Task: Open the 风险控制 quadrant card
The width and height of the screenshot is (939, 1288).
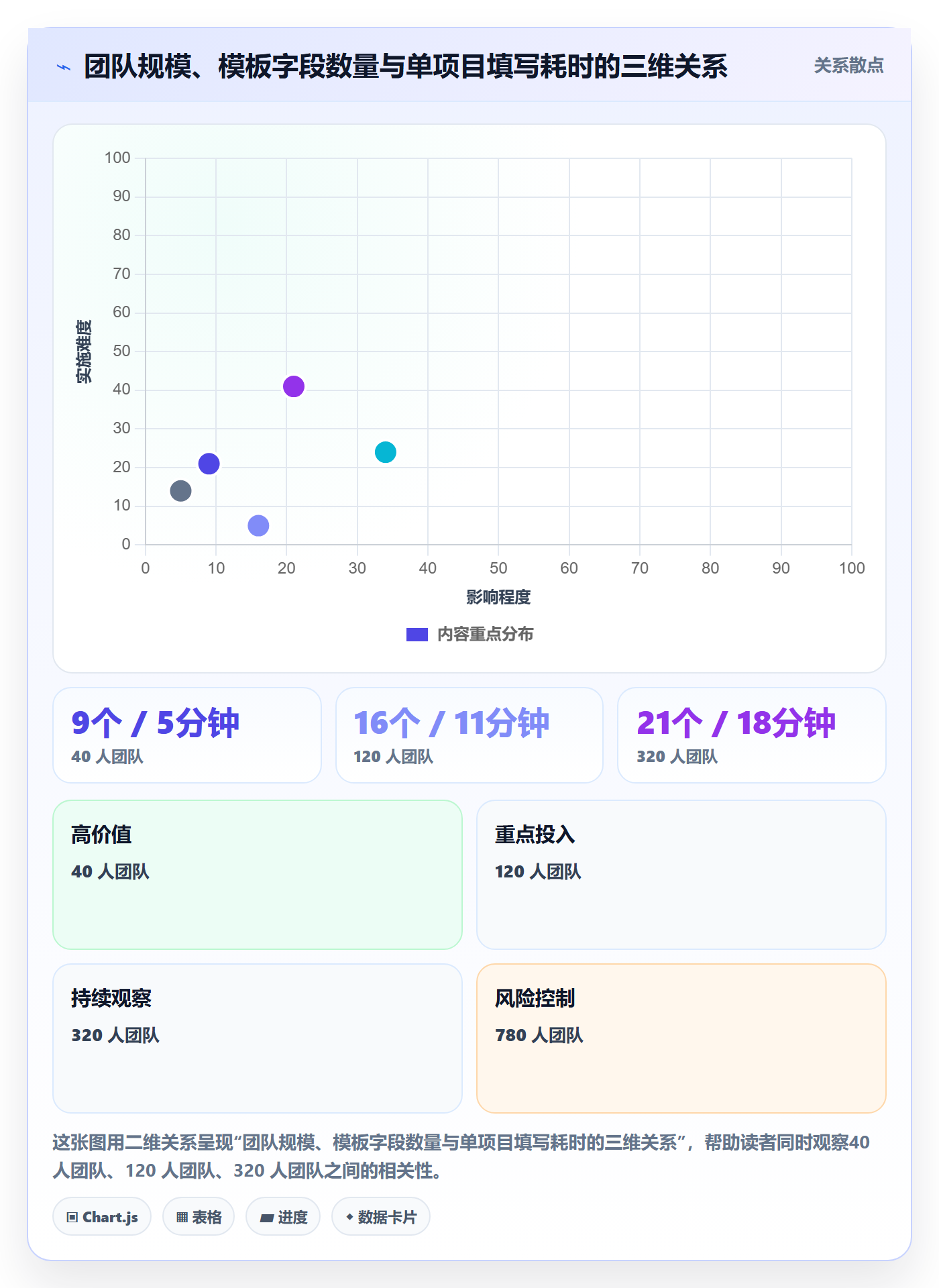Action: coord(681,1038)
